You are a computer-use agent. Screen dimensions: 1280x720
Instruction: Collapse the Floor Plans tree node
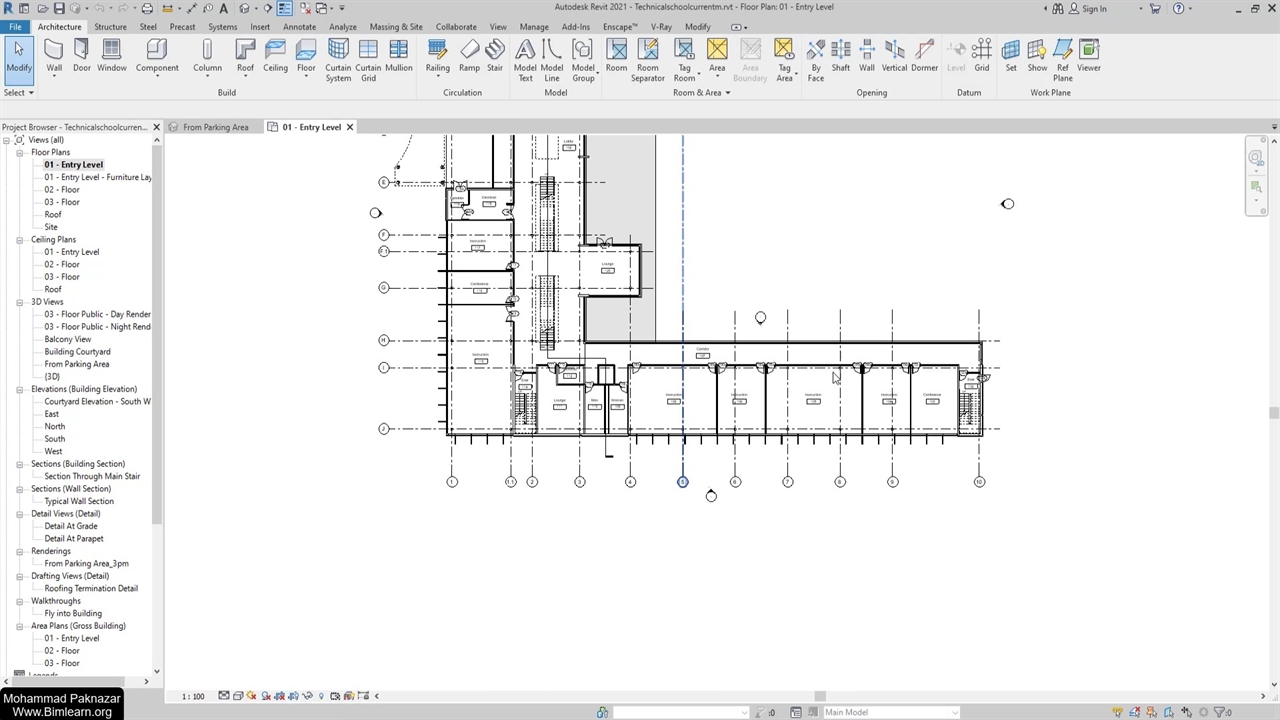coord(20,153)
